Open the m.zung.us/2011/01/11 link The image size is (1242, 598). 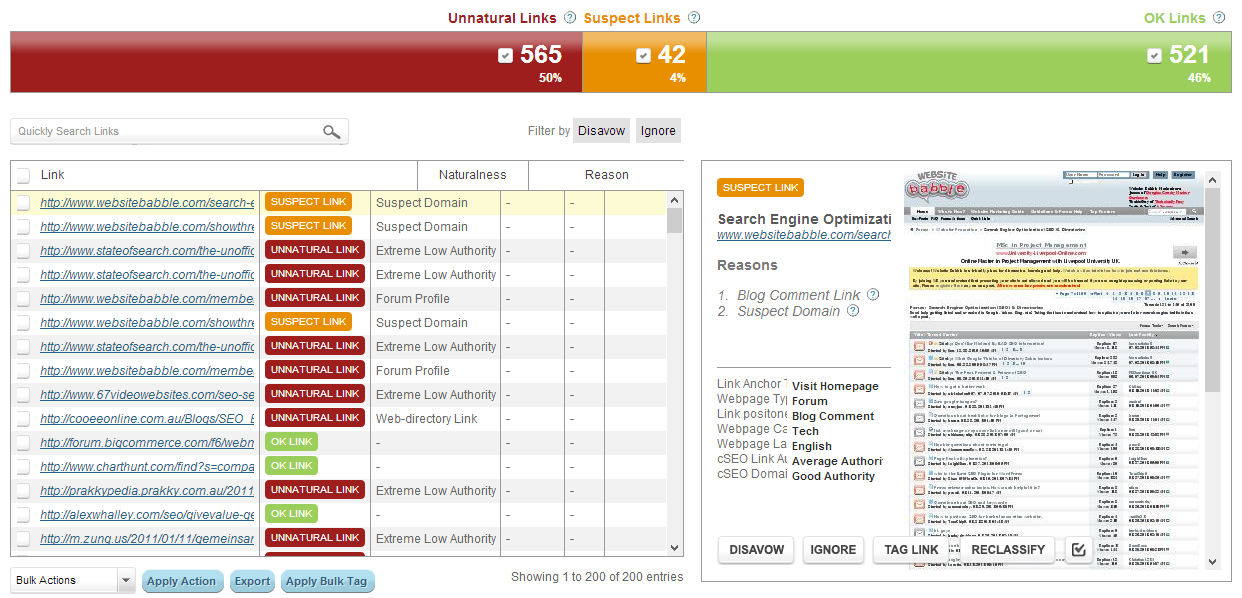(x=147, y=539)
